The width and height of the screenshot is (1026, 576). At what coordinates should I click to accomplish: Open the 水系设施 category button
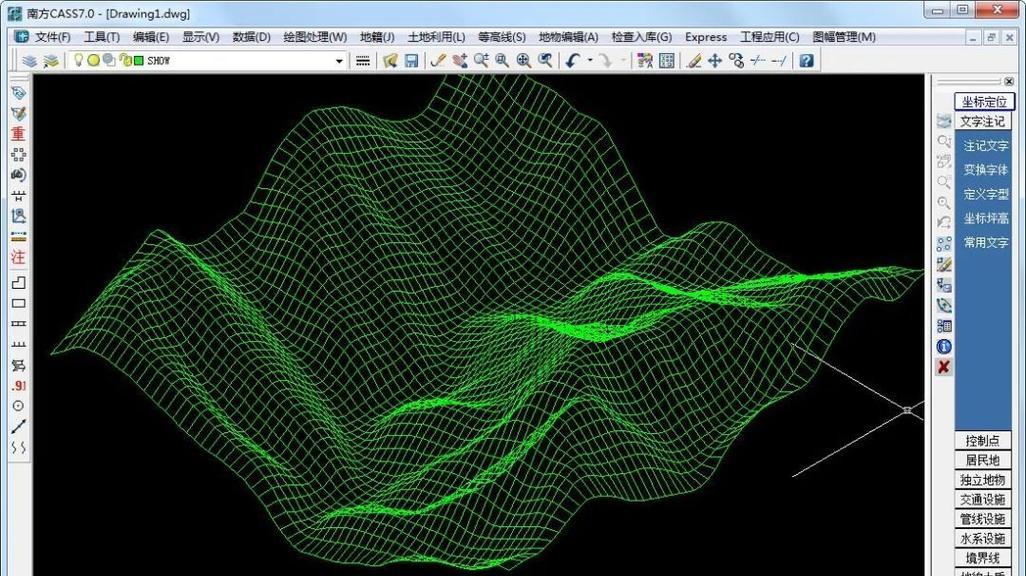(x=982, y=539)
